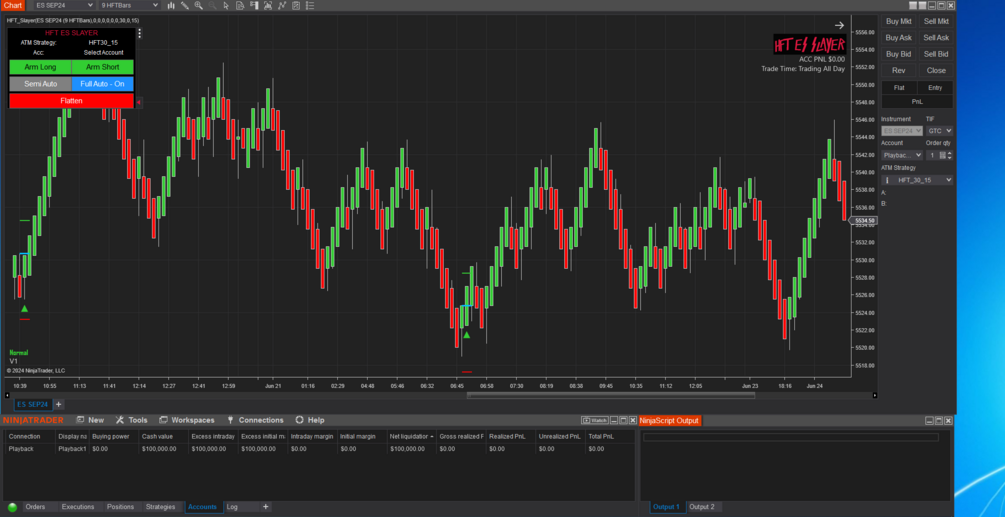Activate the zoom in magnifier
Screen dimensions: 1005x517
point(199,6)
